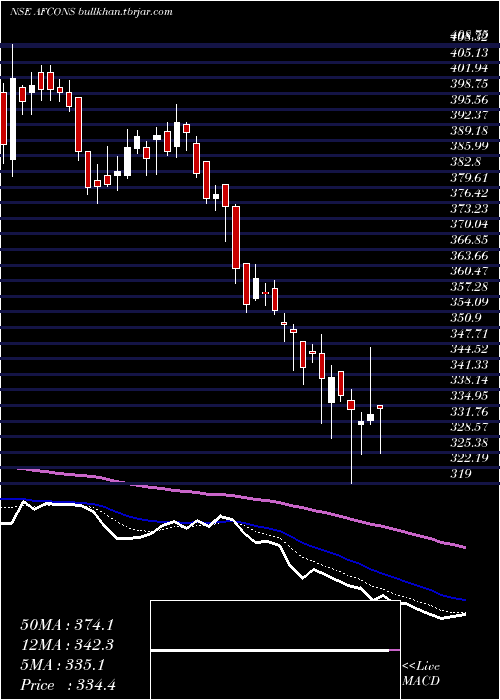The height and width of the screenshot is (700, 500).
Task: Click the 398.75 price axis label
Action: click(x=468, y=84)
